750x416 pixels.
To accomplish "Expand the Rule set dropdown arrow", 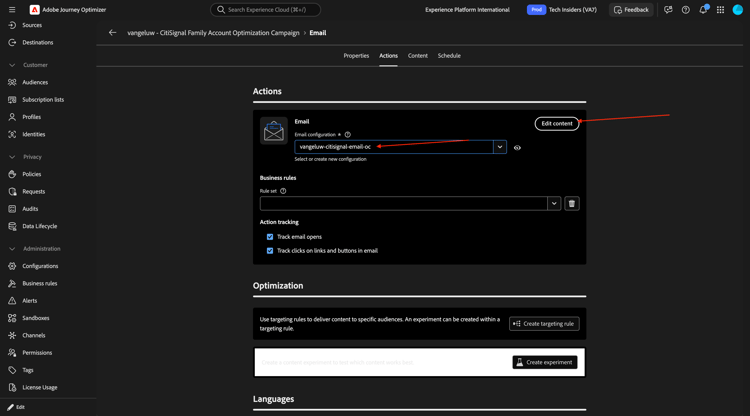I will (554, 204).
